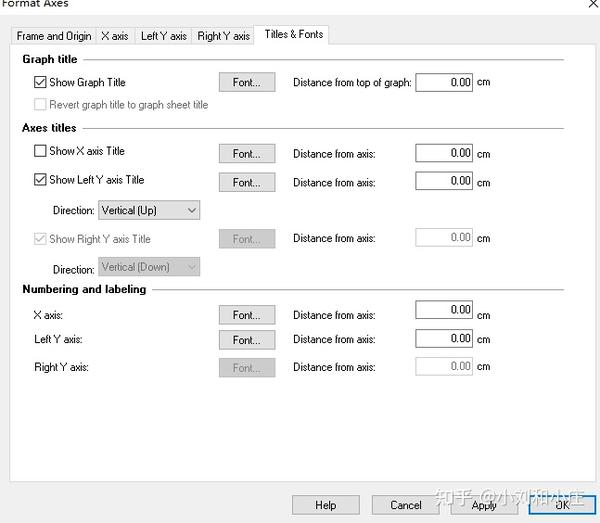Open the X axis tab
Viewport: 600px width, 523px height.
click(x=114, y=36)
